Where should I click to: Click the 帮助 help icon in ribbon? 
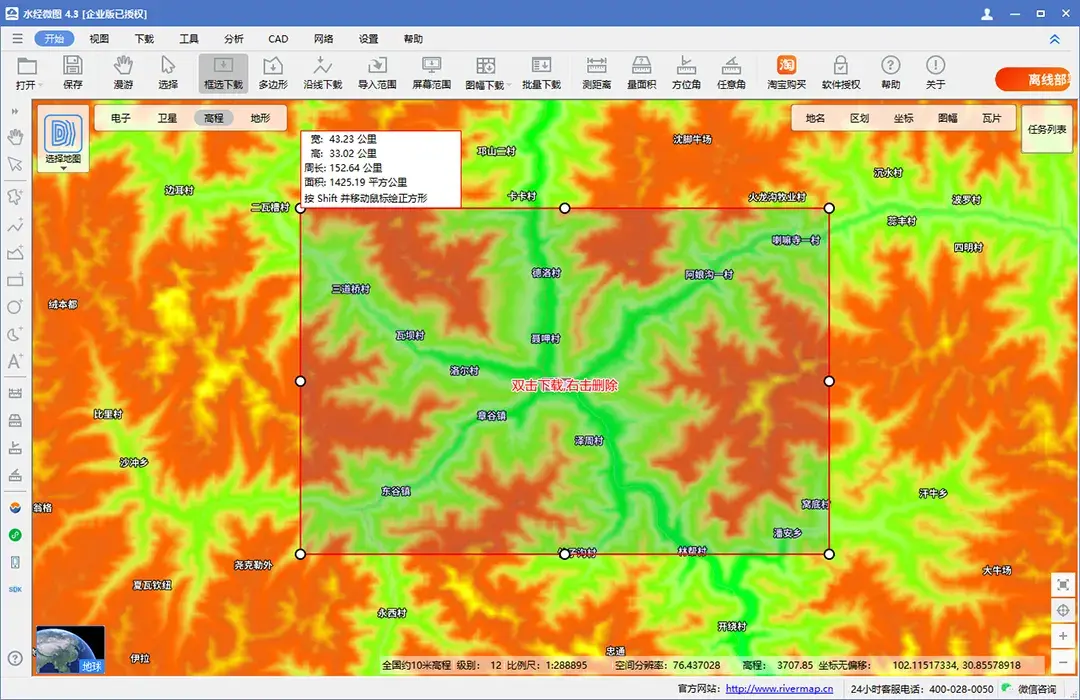[891, 73]
